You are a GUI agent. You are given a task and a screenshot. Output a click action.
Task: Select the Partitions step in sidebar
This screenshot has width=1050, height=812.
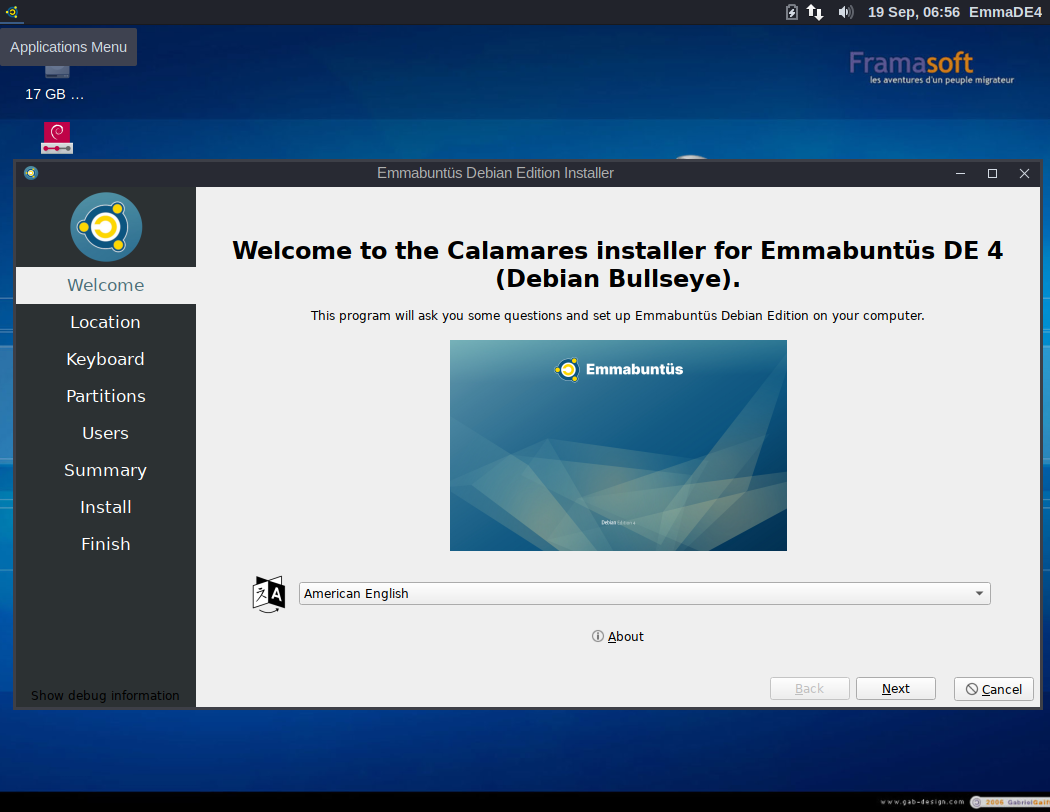pos(106,396)
